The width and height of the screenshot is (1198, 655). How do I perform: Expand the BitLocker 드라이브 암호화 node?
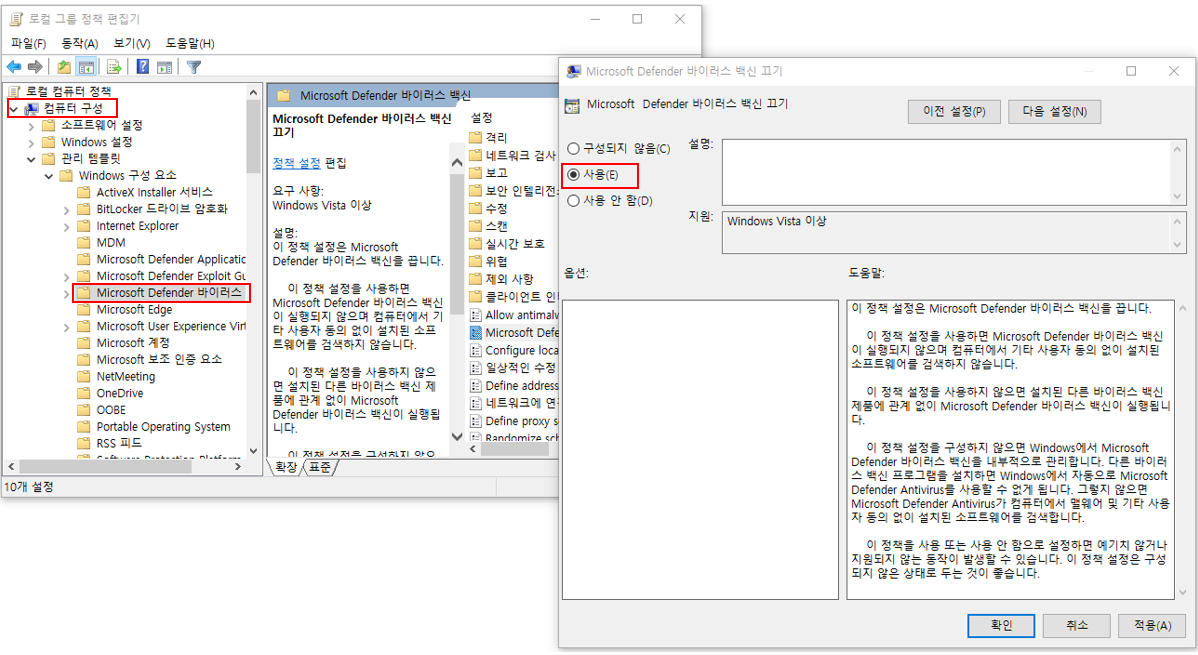pos(66,210)
